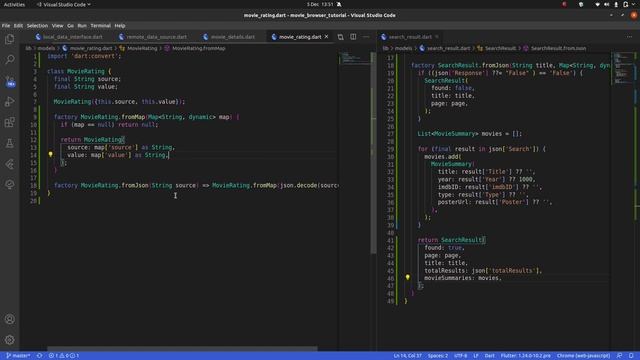Image resolution: width=640 pixels, height=360 pixels.
Task: Open the Manage gear menu
Action: 9,340
